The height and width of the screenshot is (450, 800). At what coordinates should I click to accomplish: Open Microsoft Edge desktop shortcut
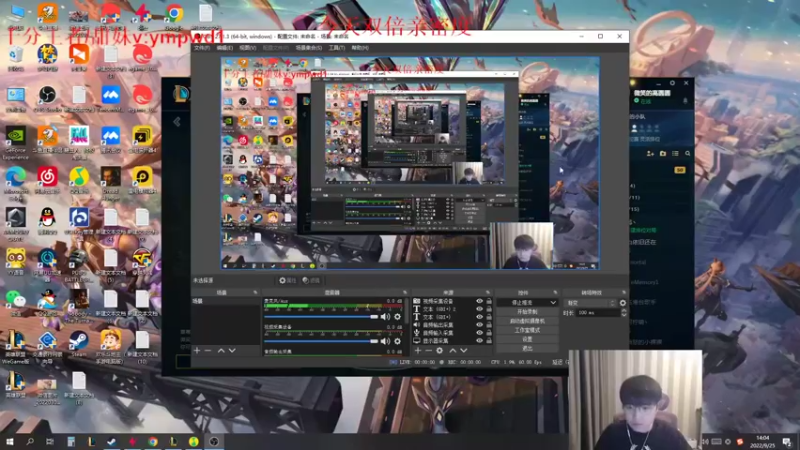click(16, 183)
